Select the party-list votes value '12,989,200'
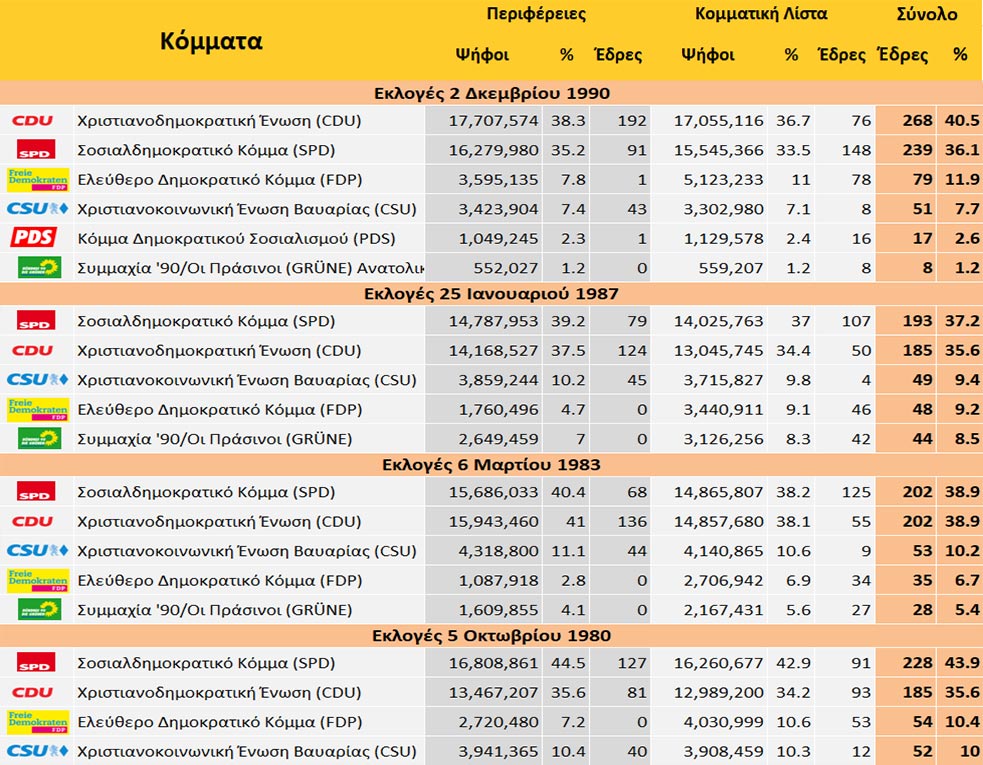 tap(719, 692)
